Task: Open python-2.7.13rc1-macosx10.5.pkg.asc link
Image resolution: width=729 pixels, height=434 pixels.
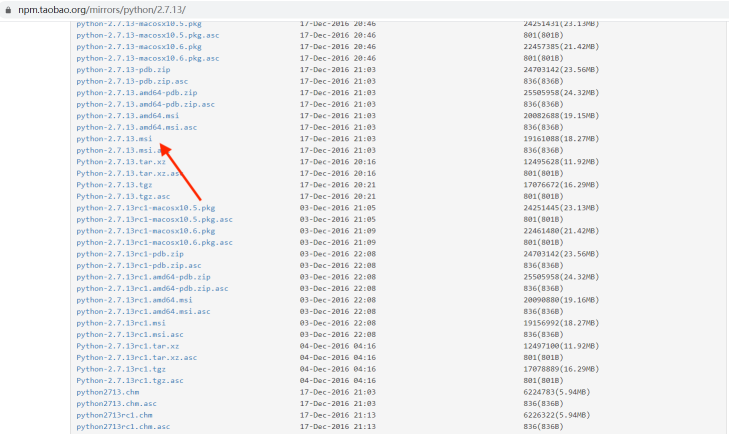Action: (154, 219)
